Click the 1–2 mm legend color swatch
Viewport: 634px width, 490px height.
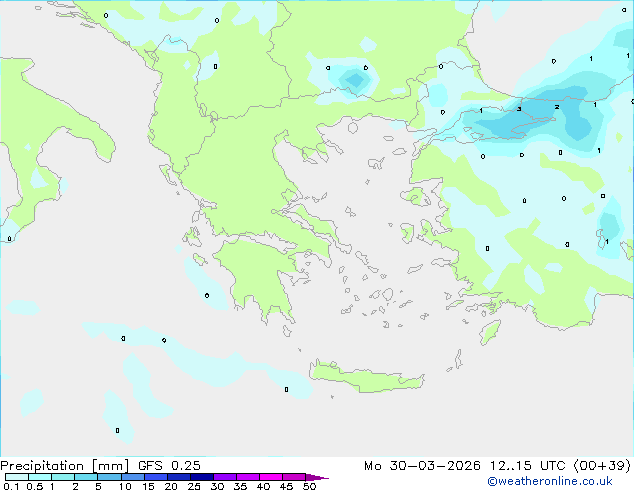pyautogui.click(x=63, y=477)
